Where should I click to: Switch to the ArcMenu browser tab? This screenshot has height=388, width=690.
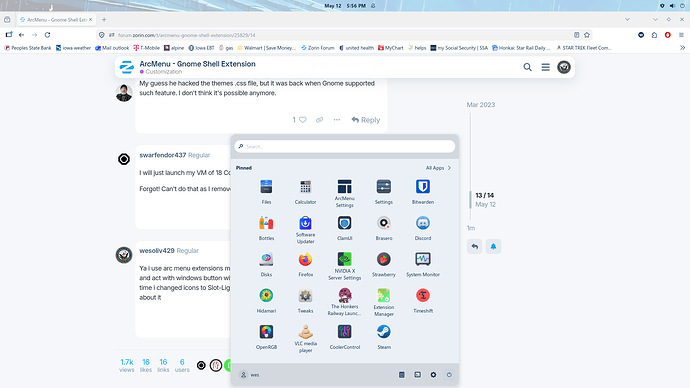tap(57, 20)
